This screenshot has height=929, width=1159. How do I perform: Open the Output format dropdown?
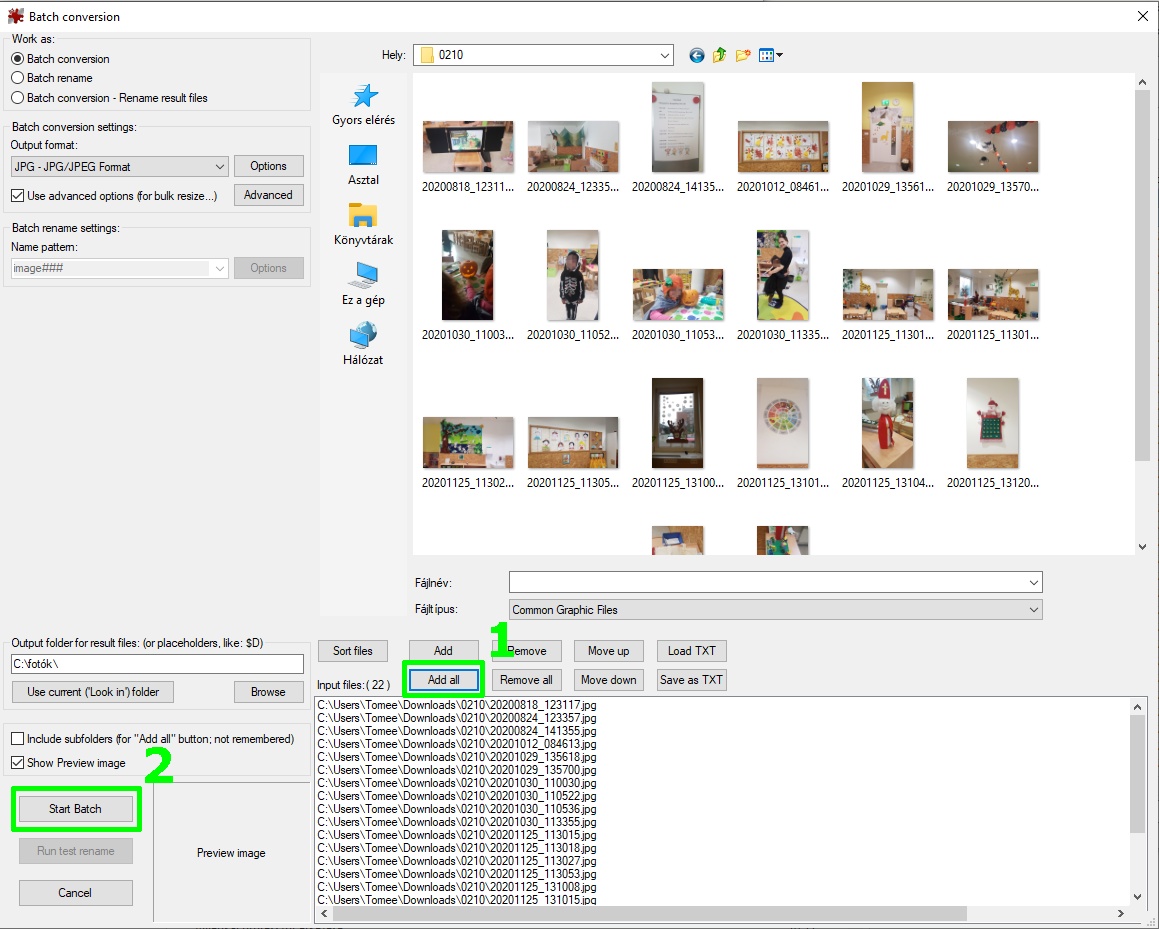pos(119,167)
